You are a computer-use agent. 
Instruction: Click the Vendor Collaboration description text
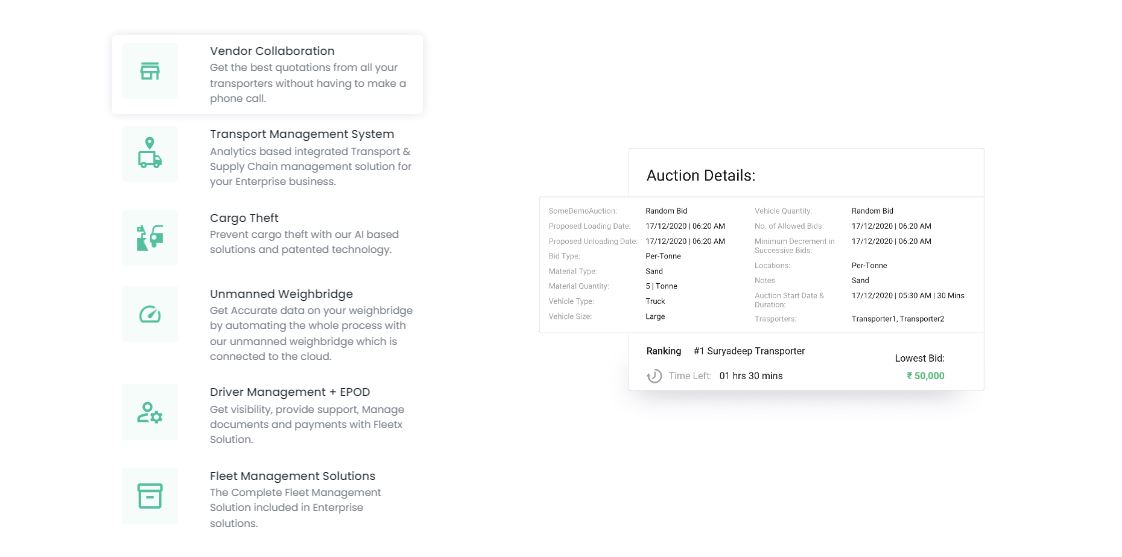click(x=308, y=84)
